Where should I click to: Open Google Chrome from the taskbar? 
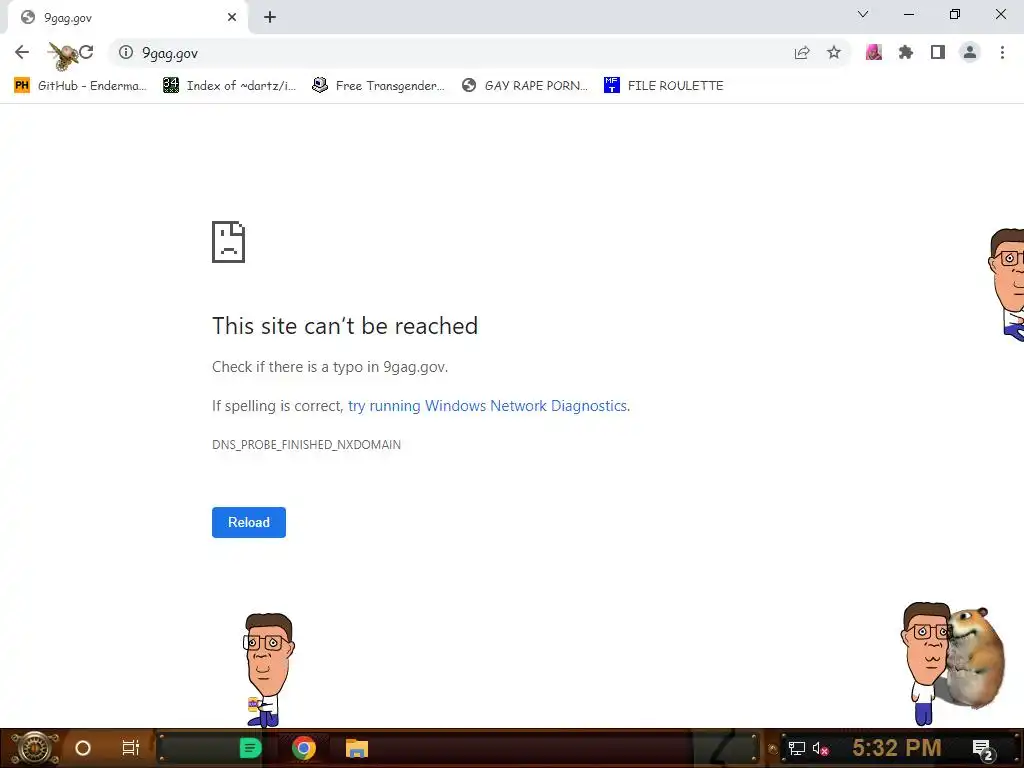click(x=304, y=748)
